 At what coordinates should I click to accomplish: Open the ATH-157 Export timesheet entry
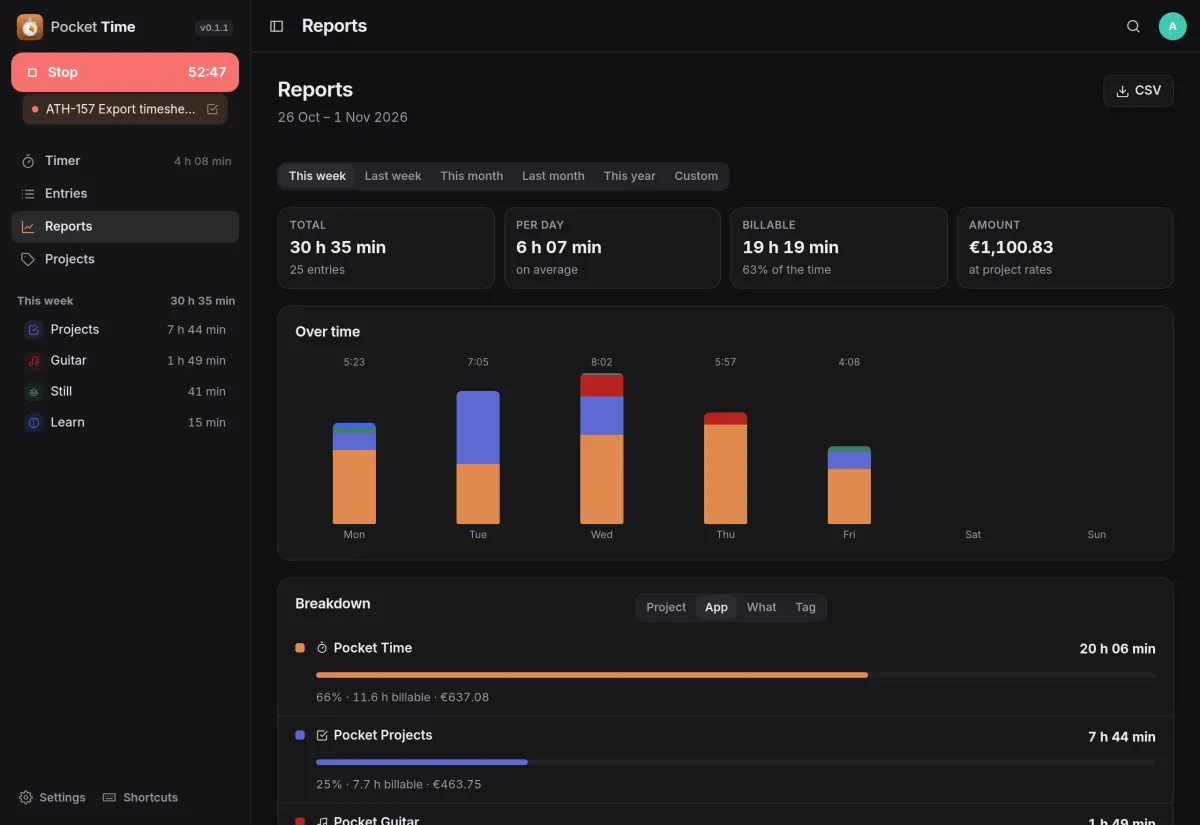[x=125, y=109]
